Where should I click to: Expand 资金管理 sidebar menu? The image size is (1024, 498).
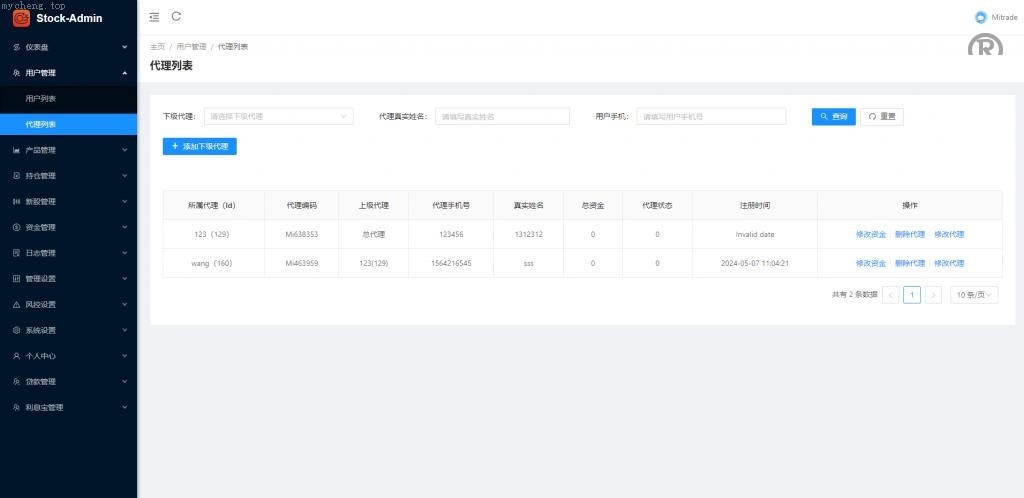(x=68, y=227)
